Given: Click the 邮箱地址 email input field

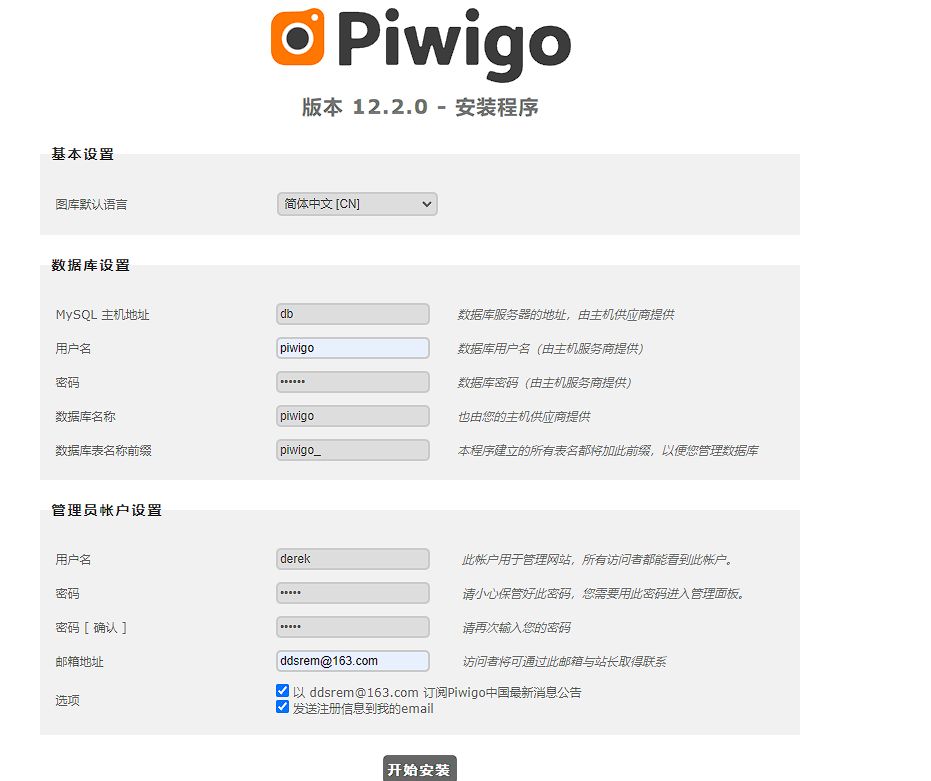Looking at the screenshot, I should [x=353, y=661].
